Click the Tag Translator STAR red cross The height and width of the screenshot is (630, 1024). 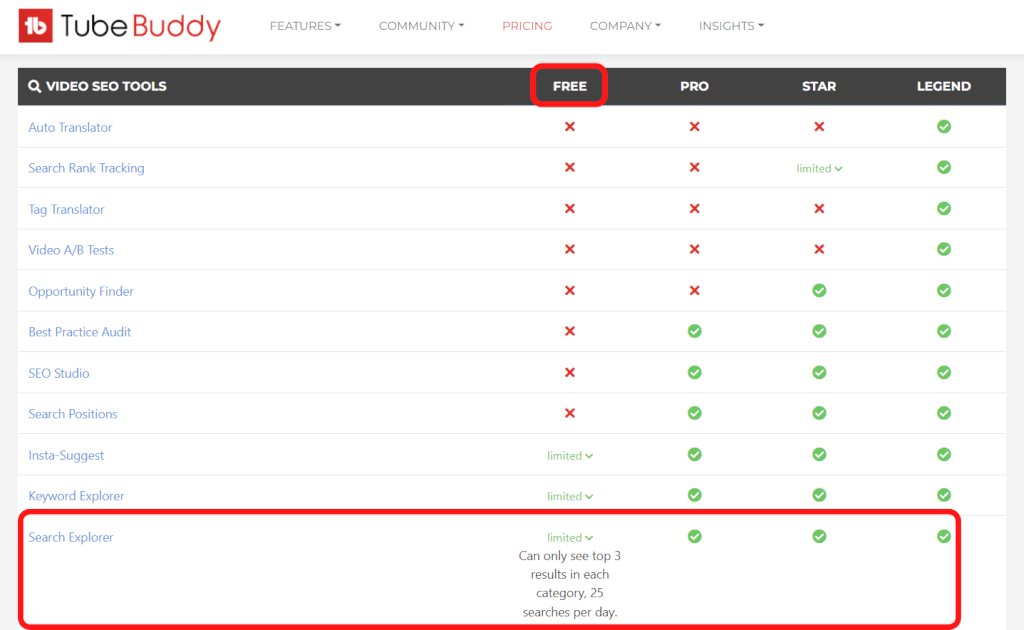click(819, 208)
